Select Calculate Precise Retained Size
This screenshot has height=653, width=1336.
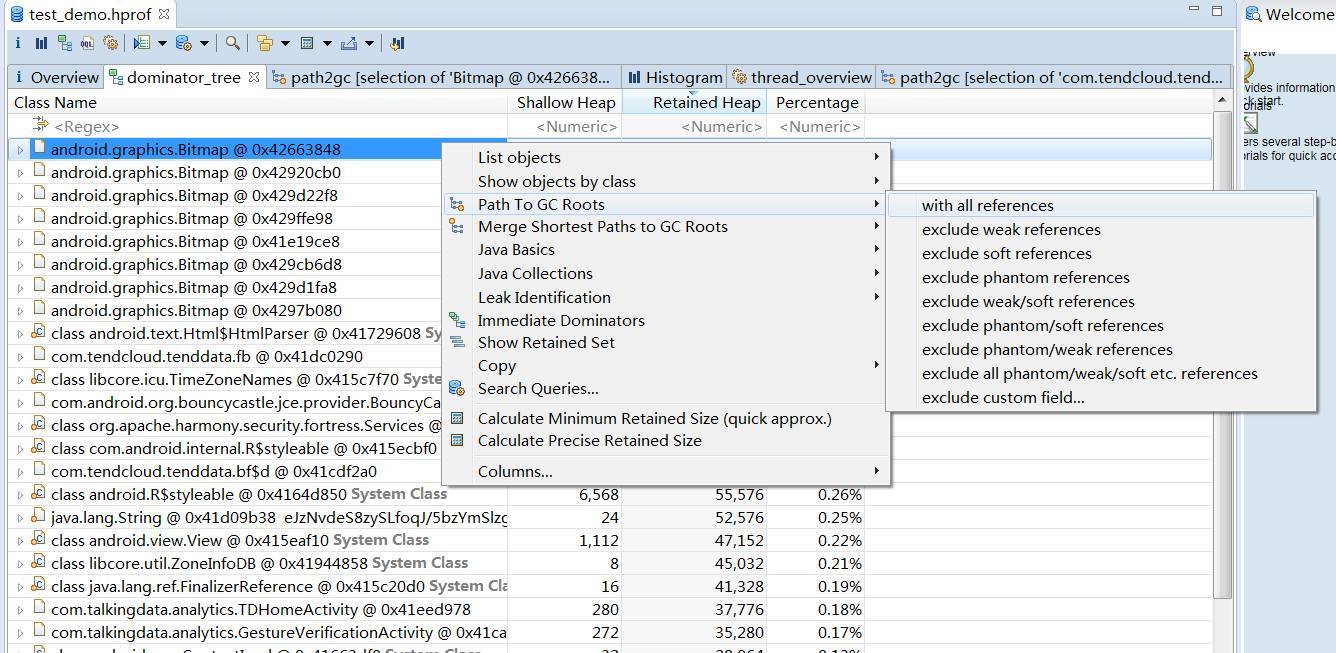point(666,440)
